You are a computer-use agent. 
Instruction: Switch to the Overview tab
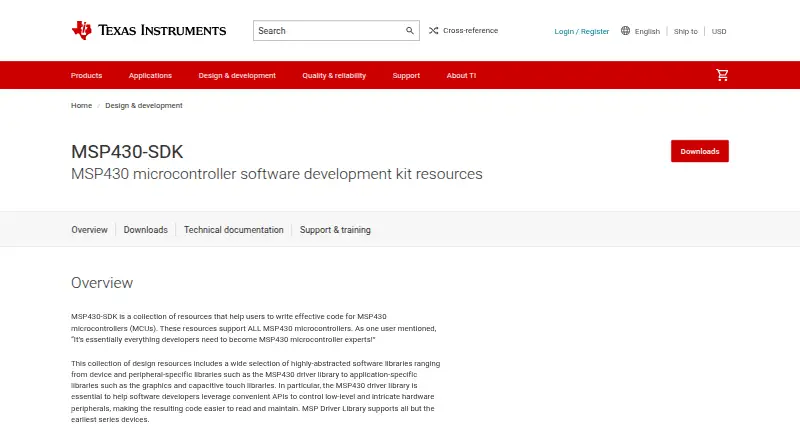[89, 230]
